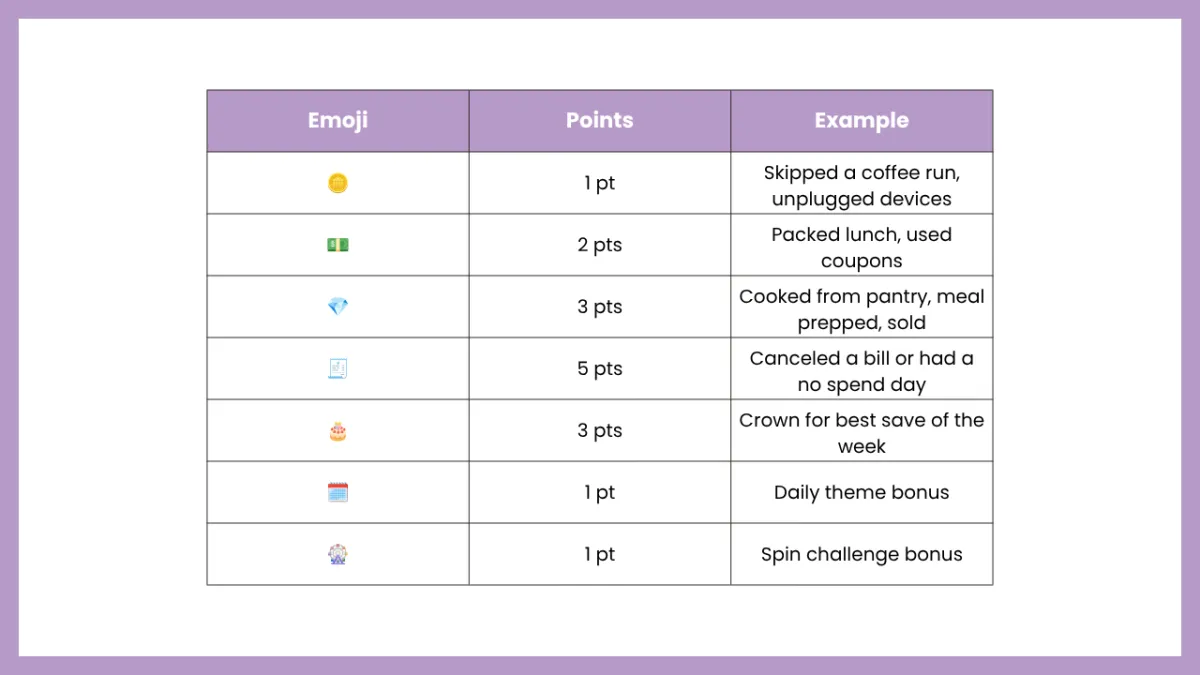Click 'Packed lunch, used coupons' cell
This screenshot has width=1200, height=675.
pos(862,245)
